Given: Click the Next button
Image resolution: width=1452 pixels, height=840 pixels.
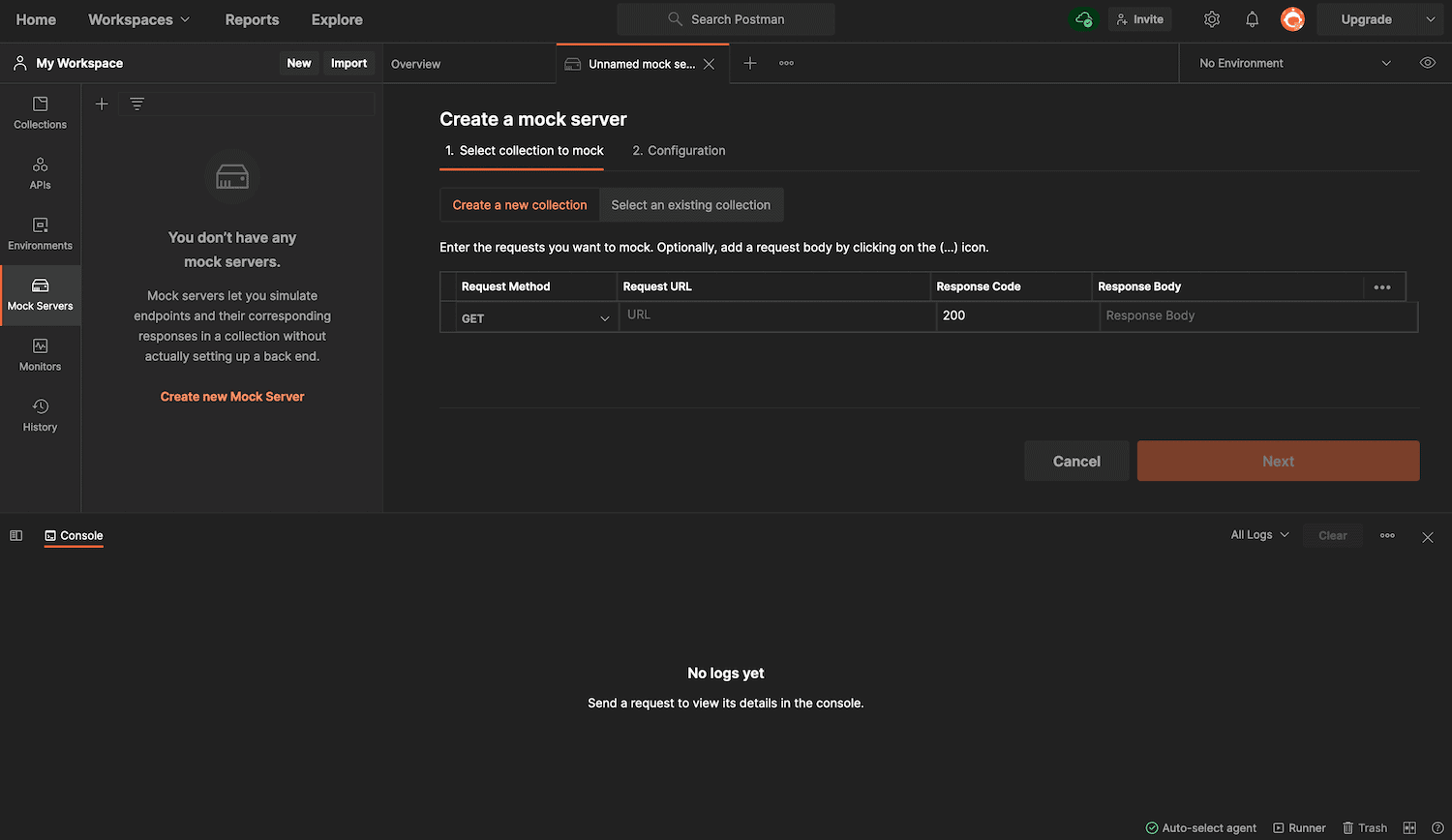Looking at the screenshot, I should [x=1278, y=461].
